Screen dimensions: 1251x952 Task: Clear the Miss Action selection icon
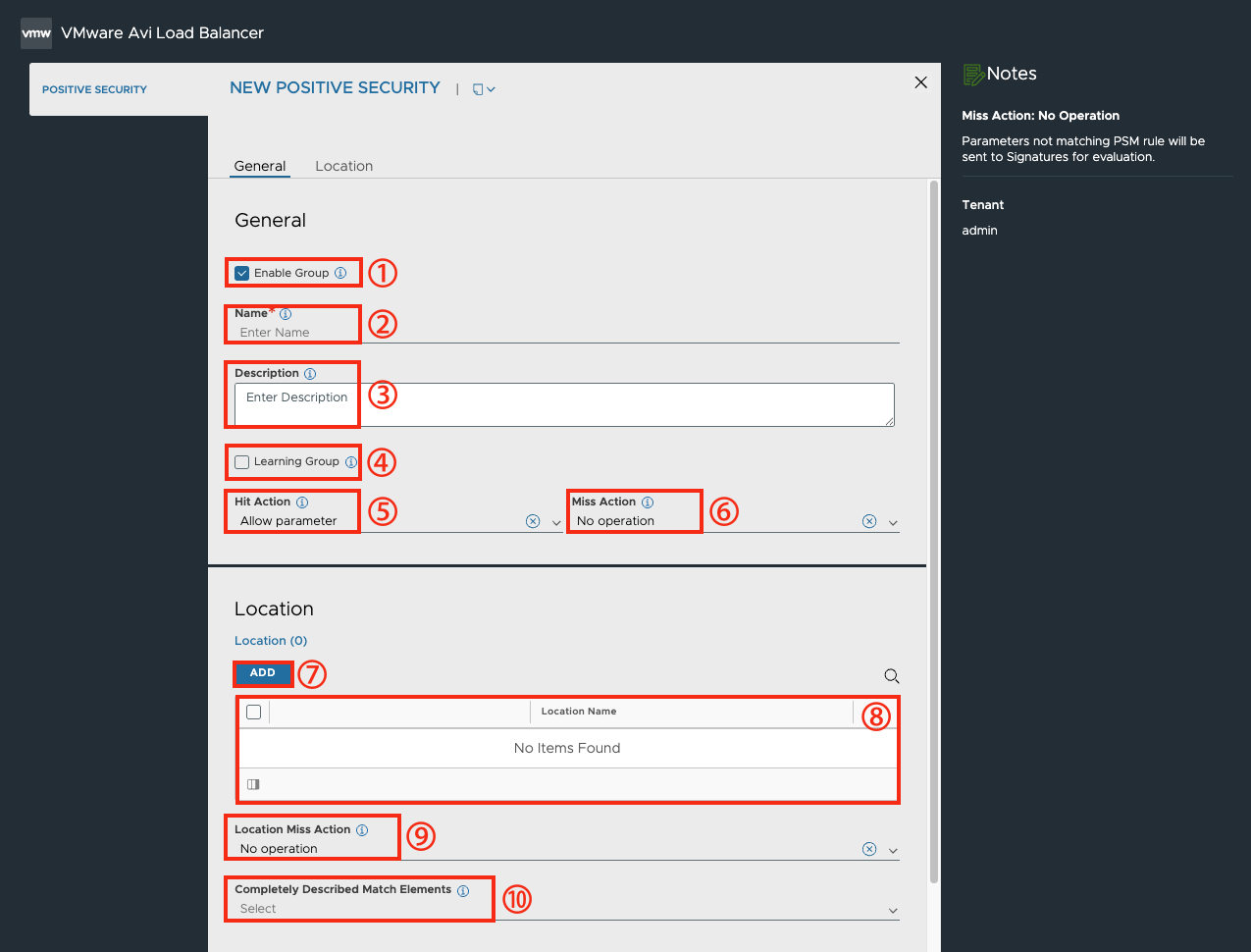click(869, 521)
